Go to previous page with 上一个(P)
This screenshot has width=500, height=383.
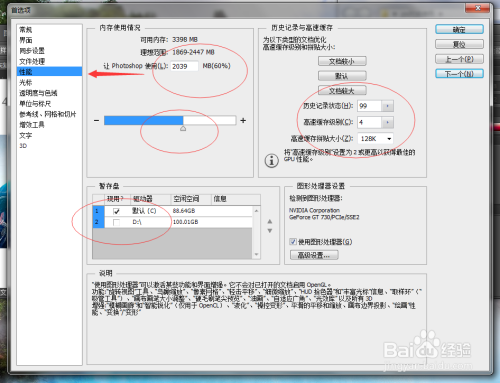pos(459,59)
